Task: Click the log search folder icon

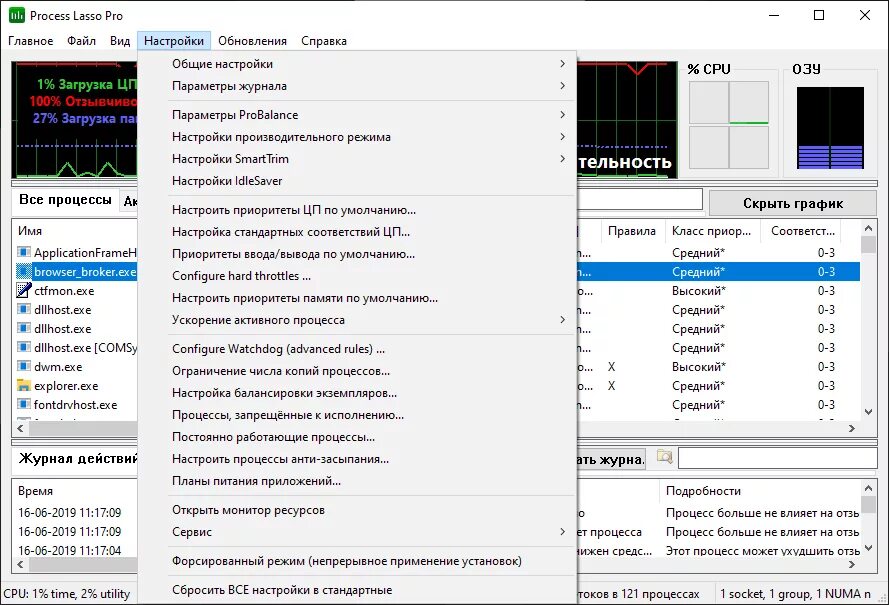Action: click(664, 456)
